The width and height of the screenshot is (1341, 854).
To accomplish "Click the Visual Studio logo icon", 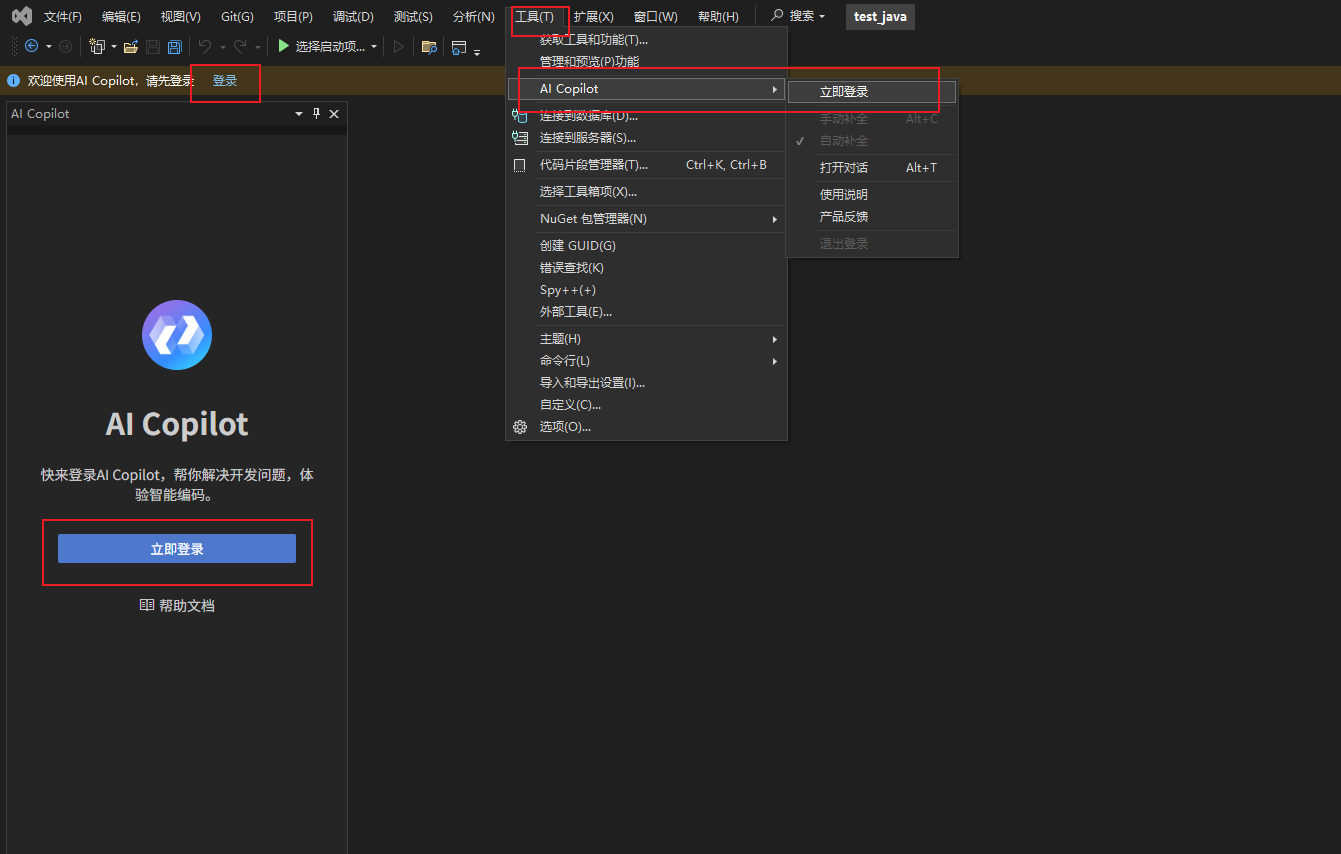I will click(x=21, y=16).
